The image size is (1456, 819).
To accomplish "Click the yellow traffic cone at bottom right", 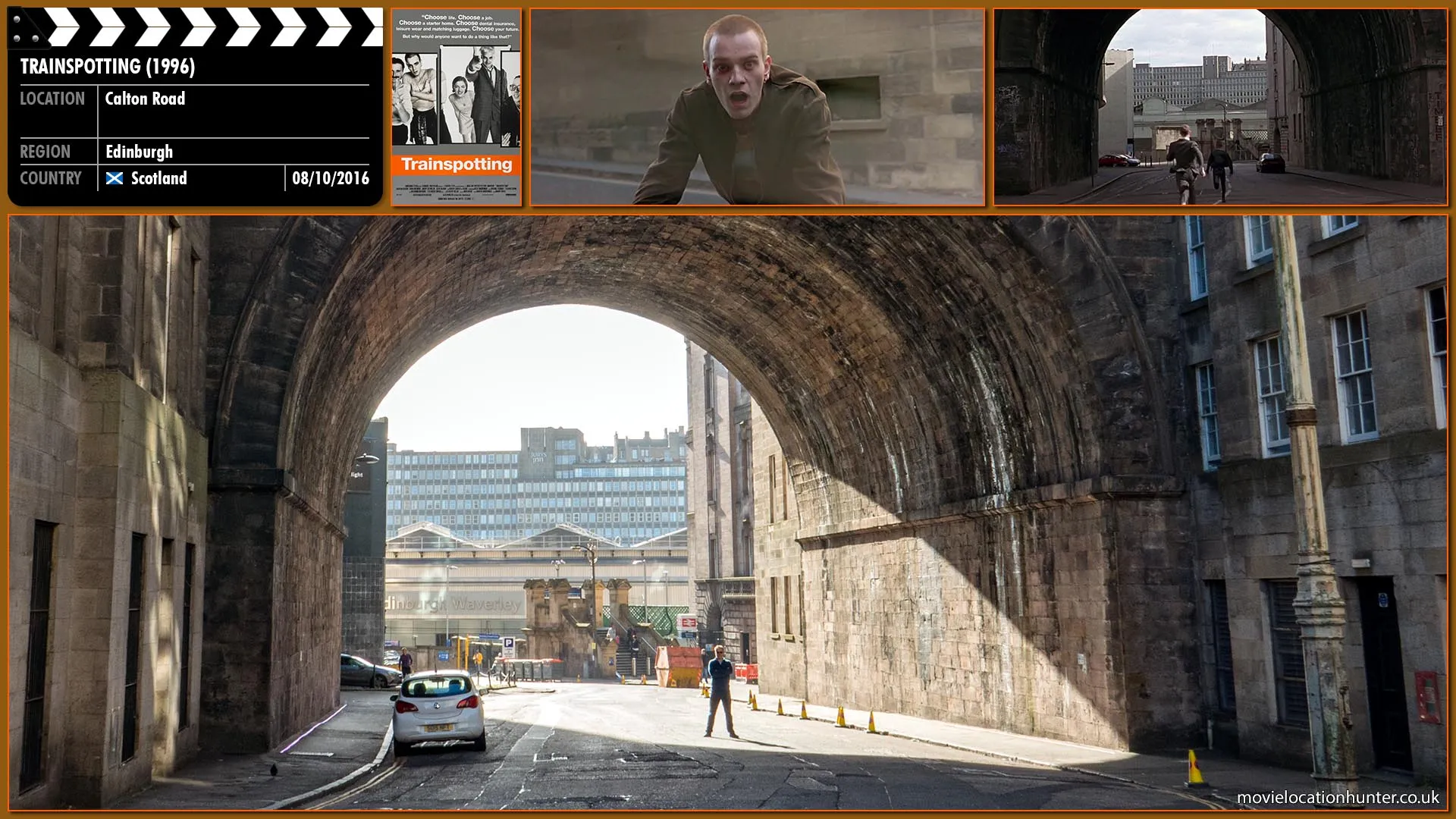I will click(1194, 767).
